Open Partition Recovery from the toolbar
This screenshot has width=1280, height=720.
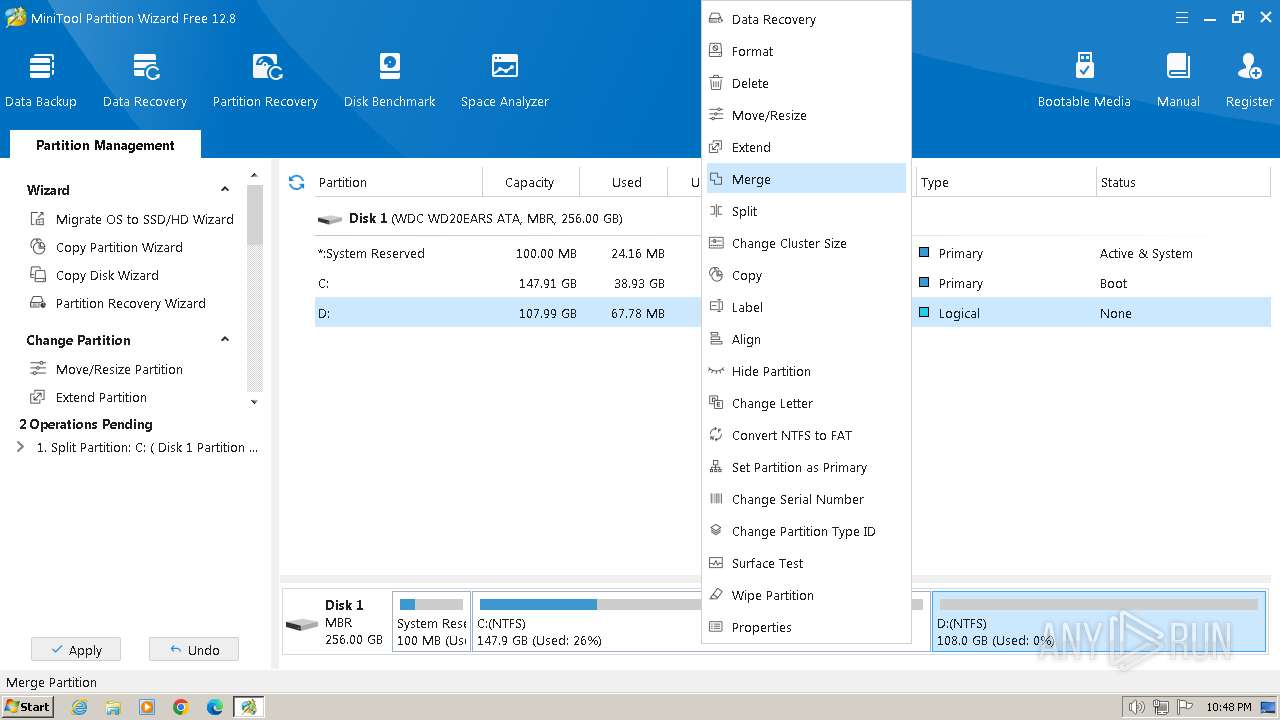coord(265,80)
